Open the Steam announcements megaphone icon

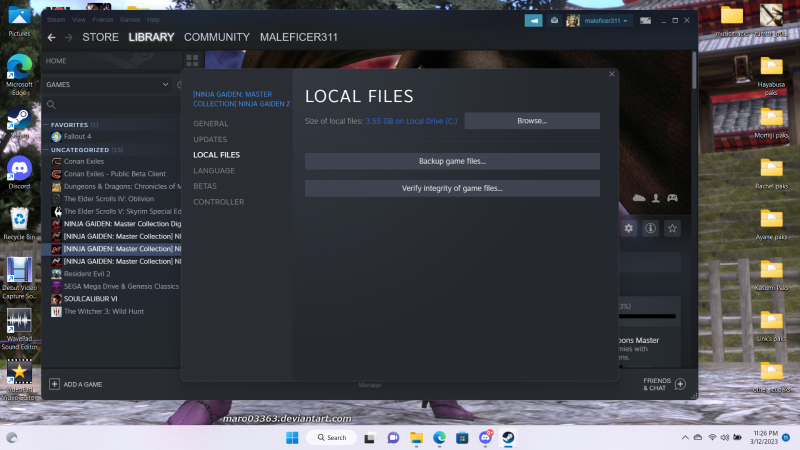coord(533,20)
